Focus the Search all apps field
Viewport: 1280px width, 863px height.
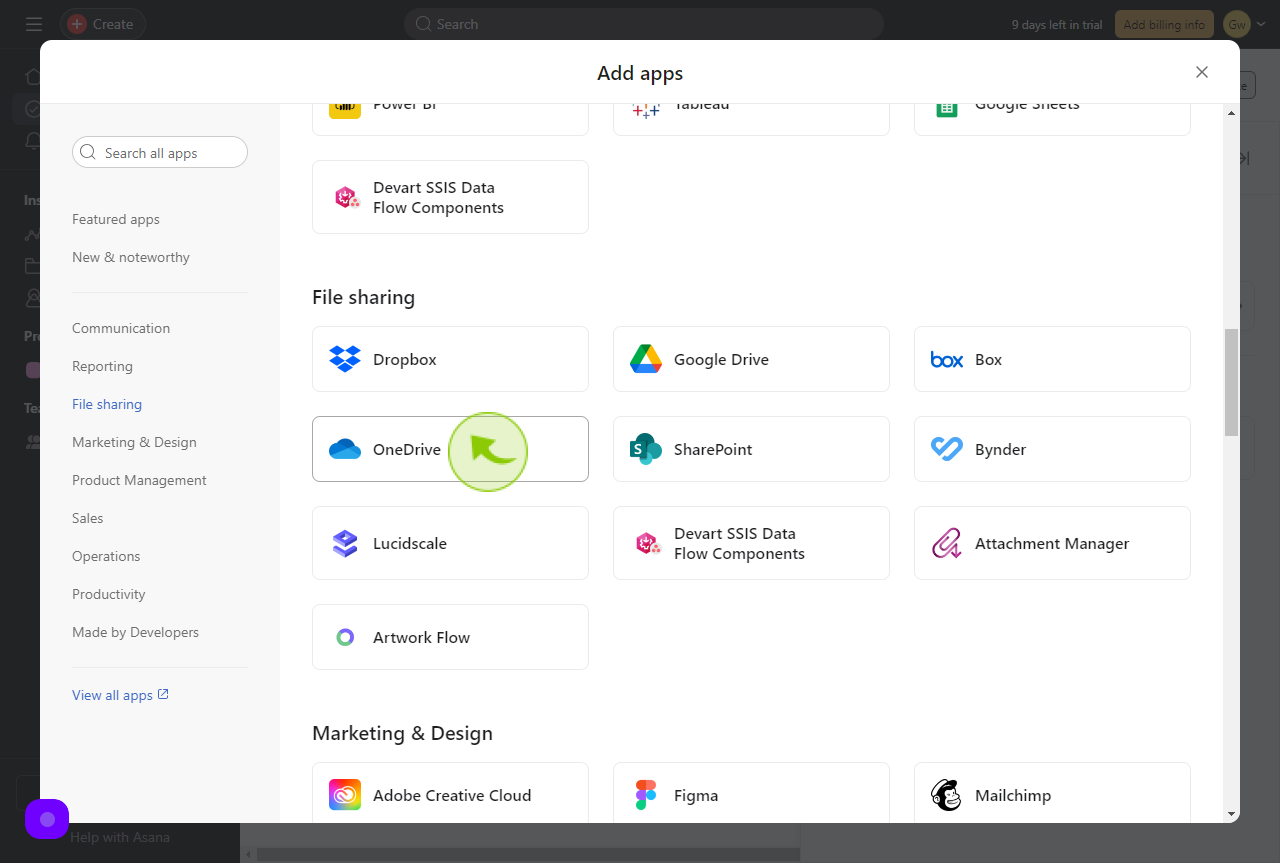(x=160, y=153)
